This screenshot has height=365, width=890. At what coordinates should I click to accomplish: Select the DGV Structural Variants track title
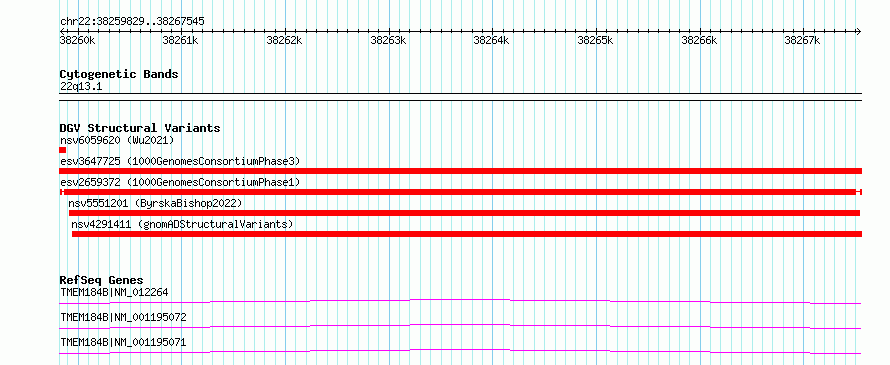140,128
